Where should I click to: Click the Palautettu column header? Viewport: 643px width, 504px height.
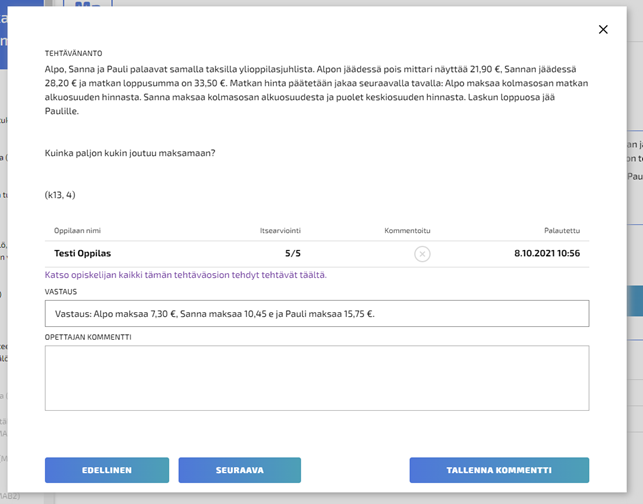(x=562, y=230)
